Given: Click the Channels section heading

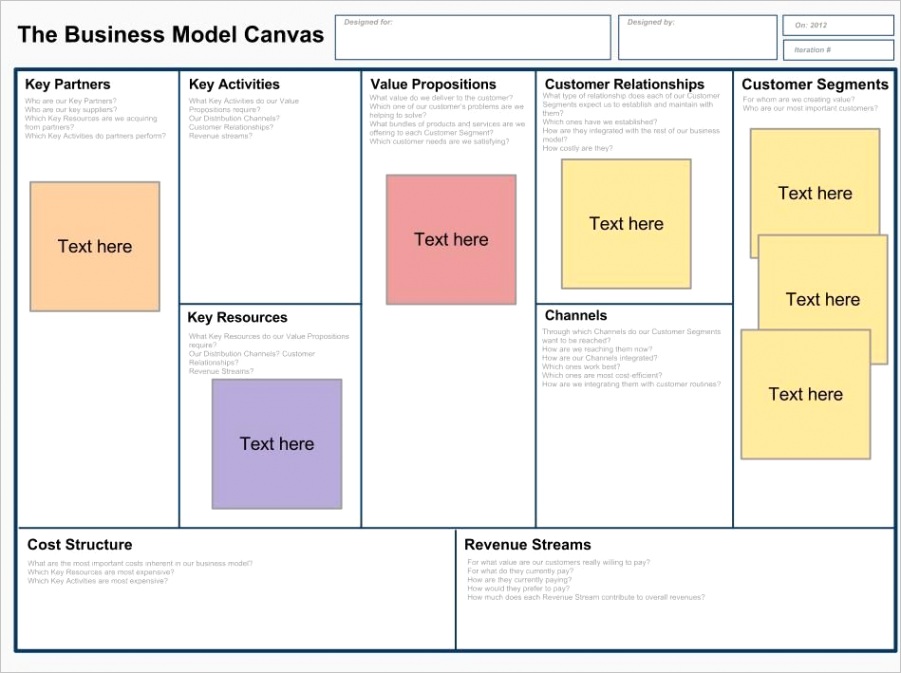Looking at the screenshot, I should pos(575,316).
